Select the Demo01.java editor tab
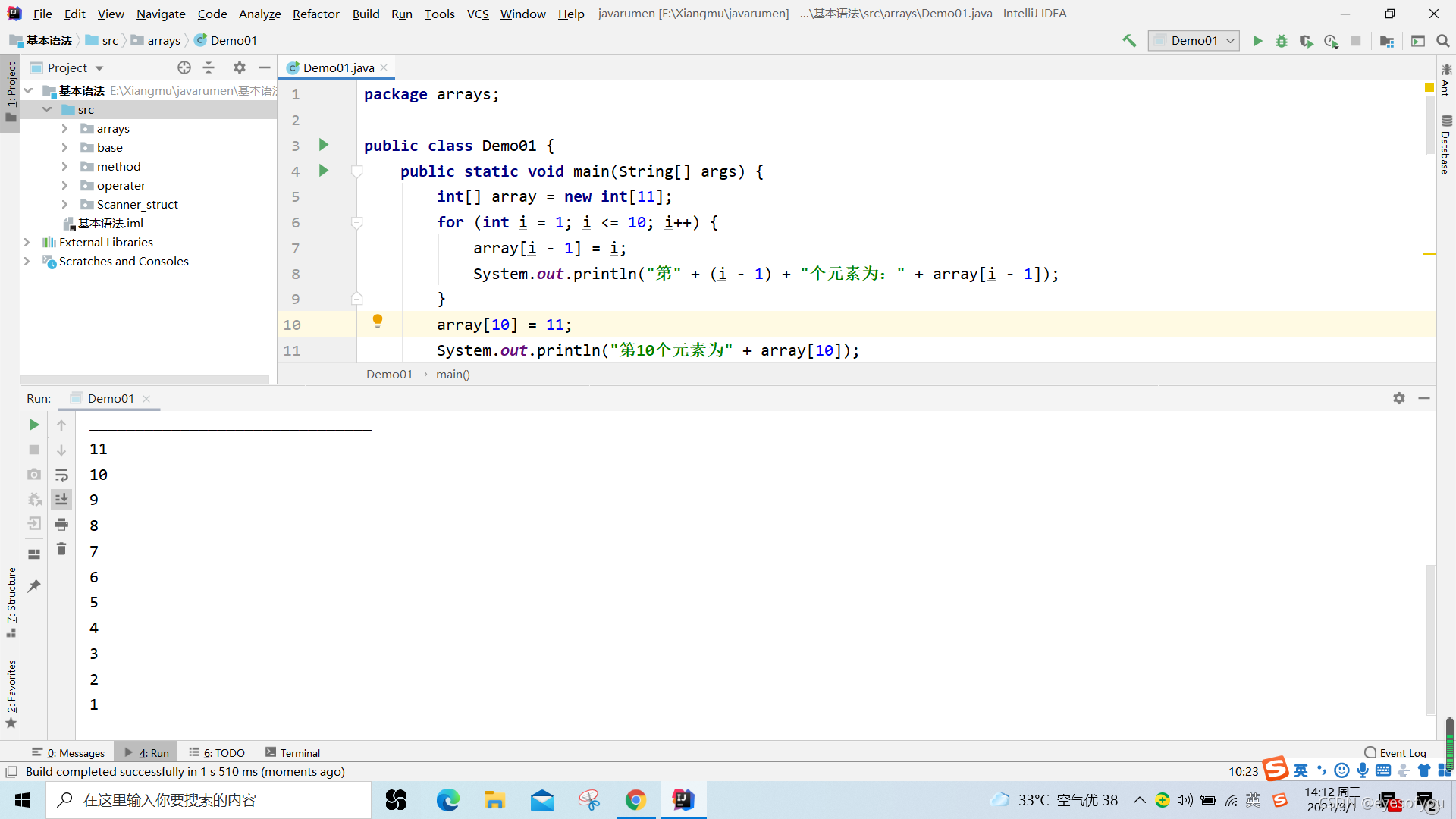The width and height of the screenshot is (1456, 819). click(x=338, y=67)
